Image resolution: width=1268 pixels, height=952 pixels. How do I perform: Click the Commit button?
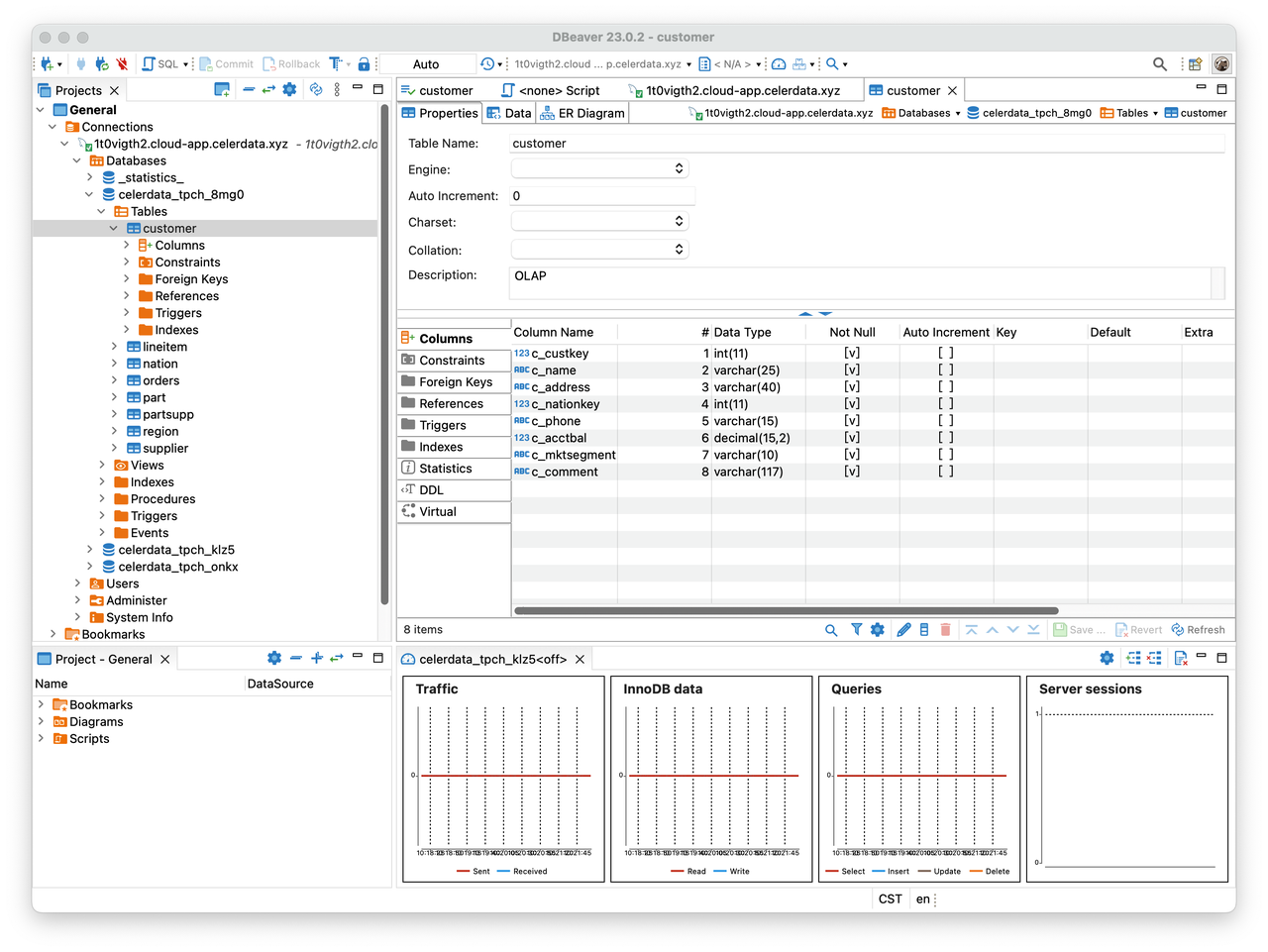tap(226, 62)
